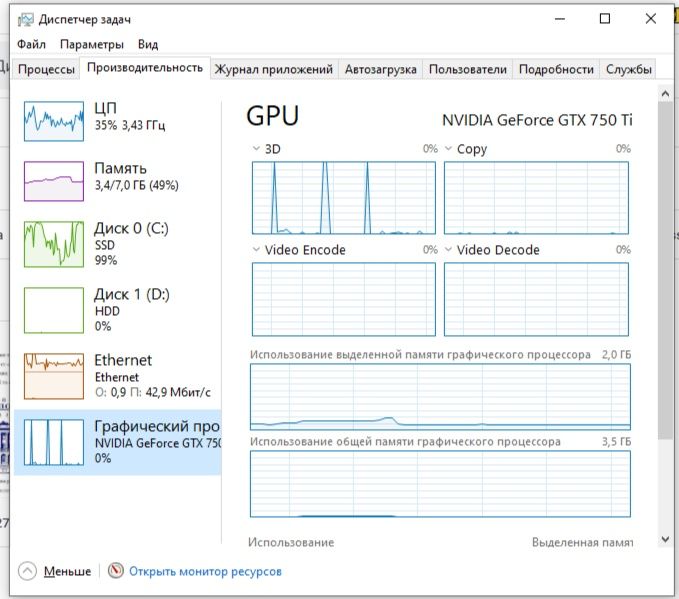Select the Память memory graph thumbnail
The image size is (679, 599).
53,182
